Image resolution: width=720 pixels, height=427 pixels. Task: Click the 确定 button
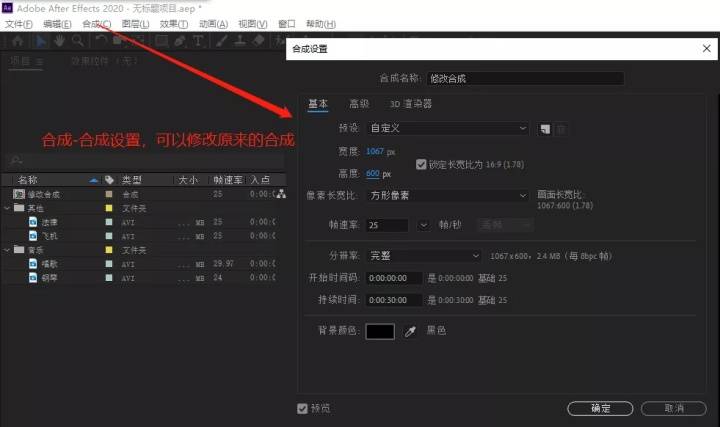(600, 408)
